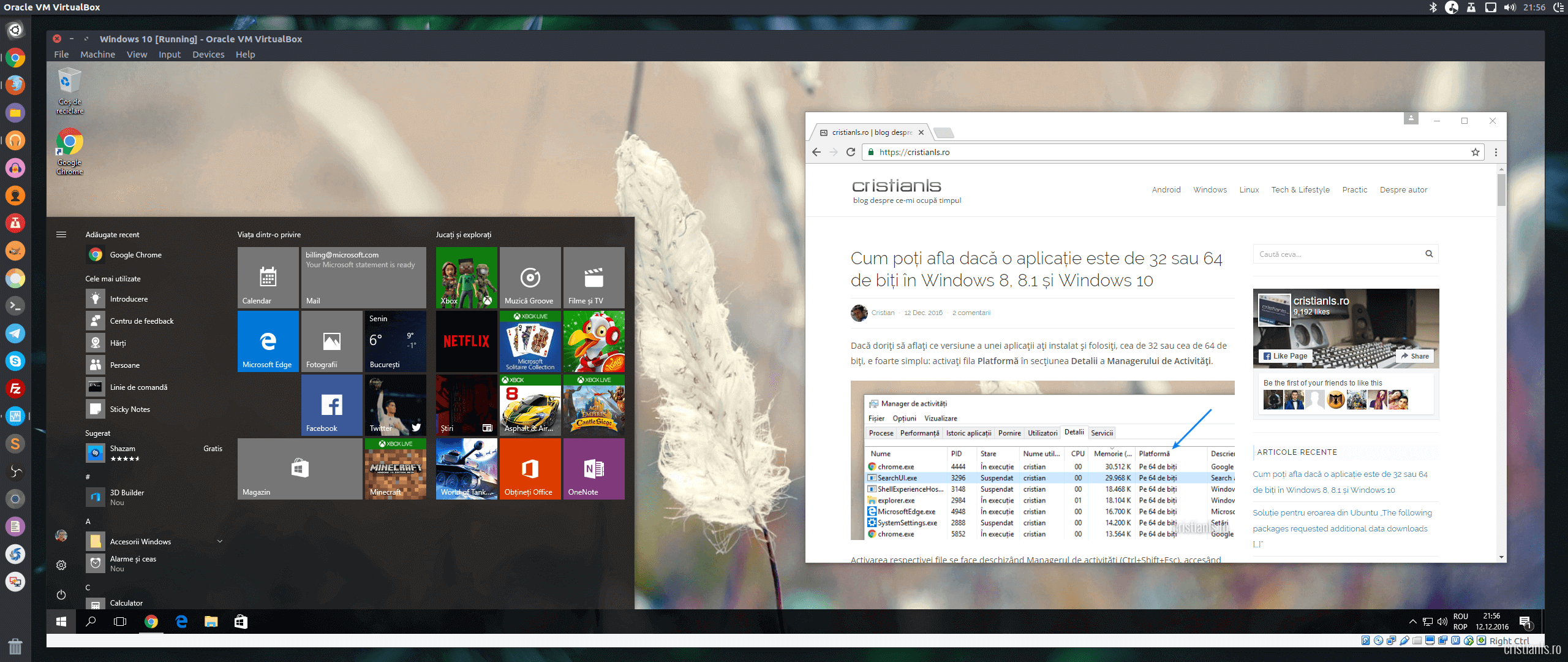
Task: Open Task View from Windows taskbar
Action: pyautogui.click(x=120, y=622)
